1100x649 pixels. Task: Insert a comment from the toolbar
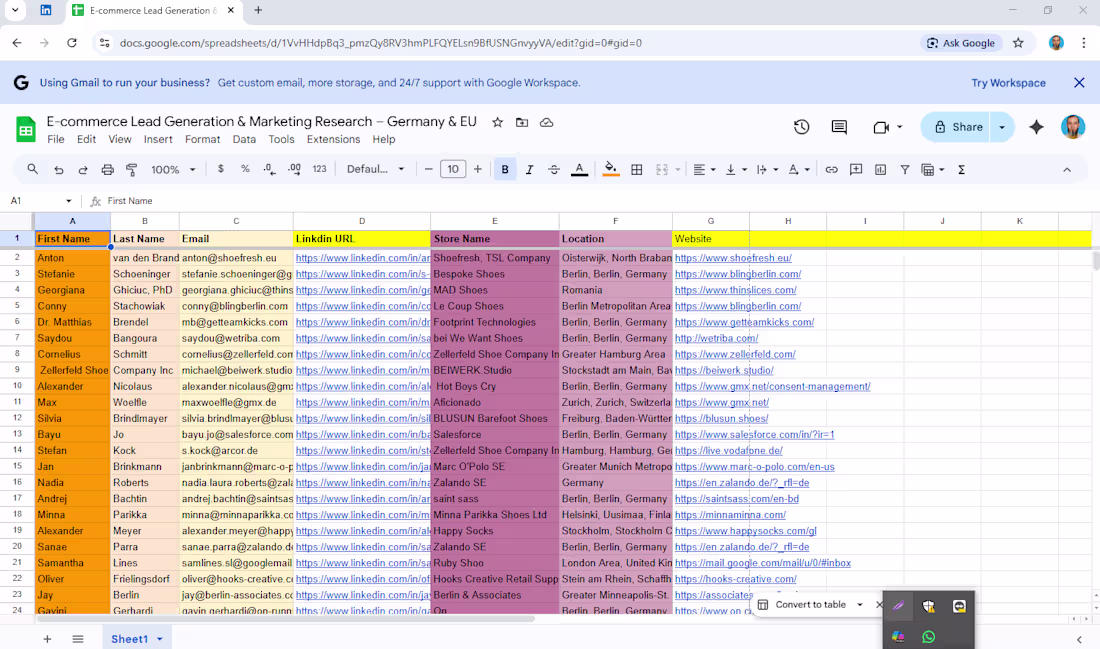[856, 169]
